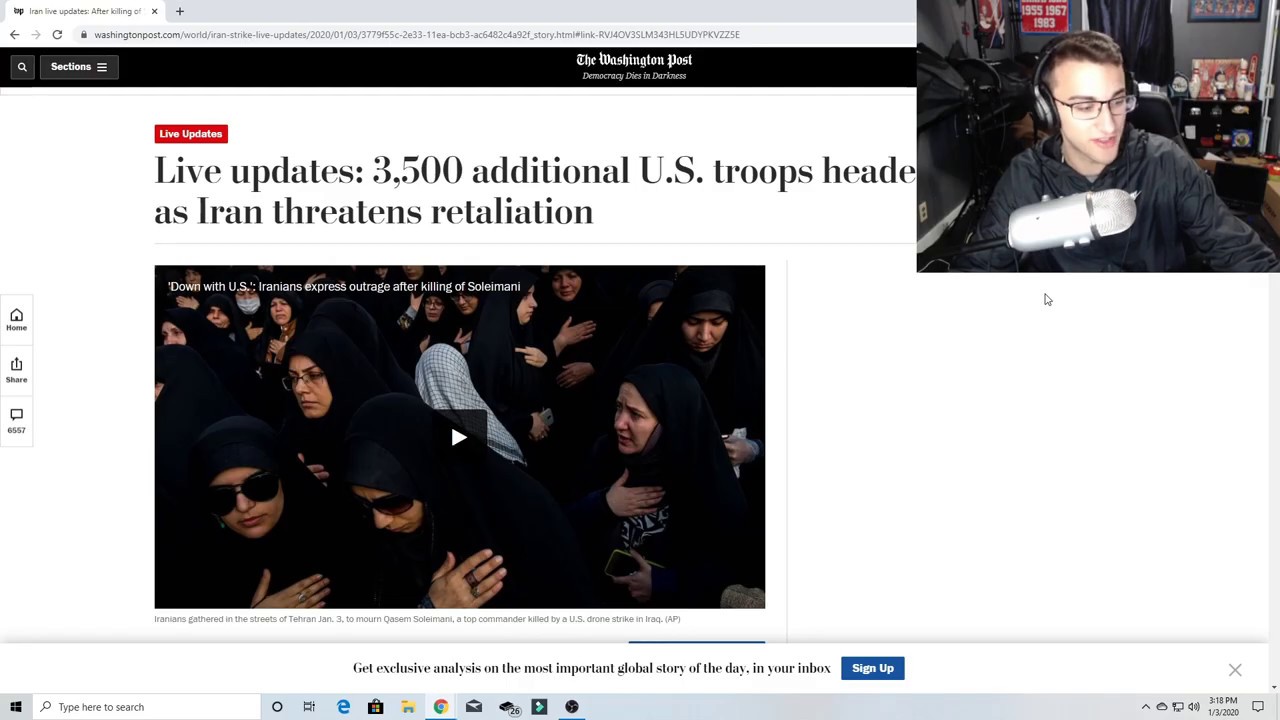This screenshot has width=1280, height=720.
Task: Open the volume speaker tray icon
Action: pyautogui.click(x=1194, y=707)
